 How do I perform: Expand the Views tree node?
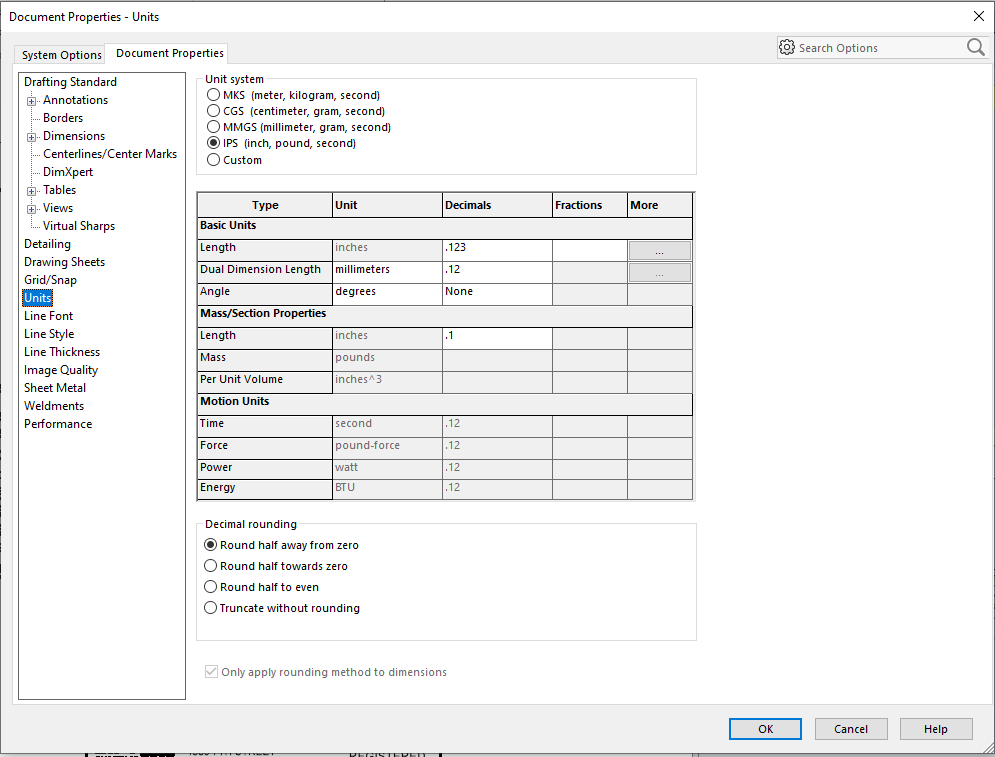[32, 209]
